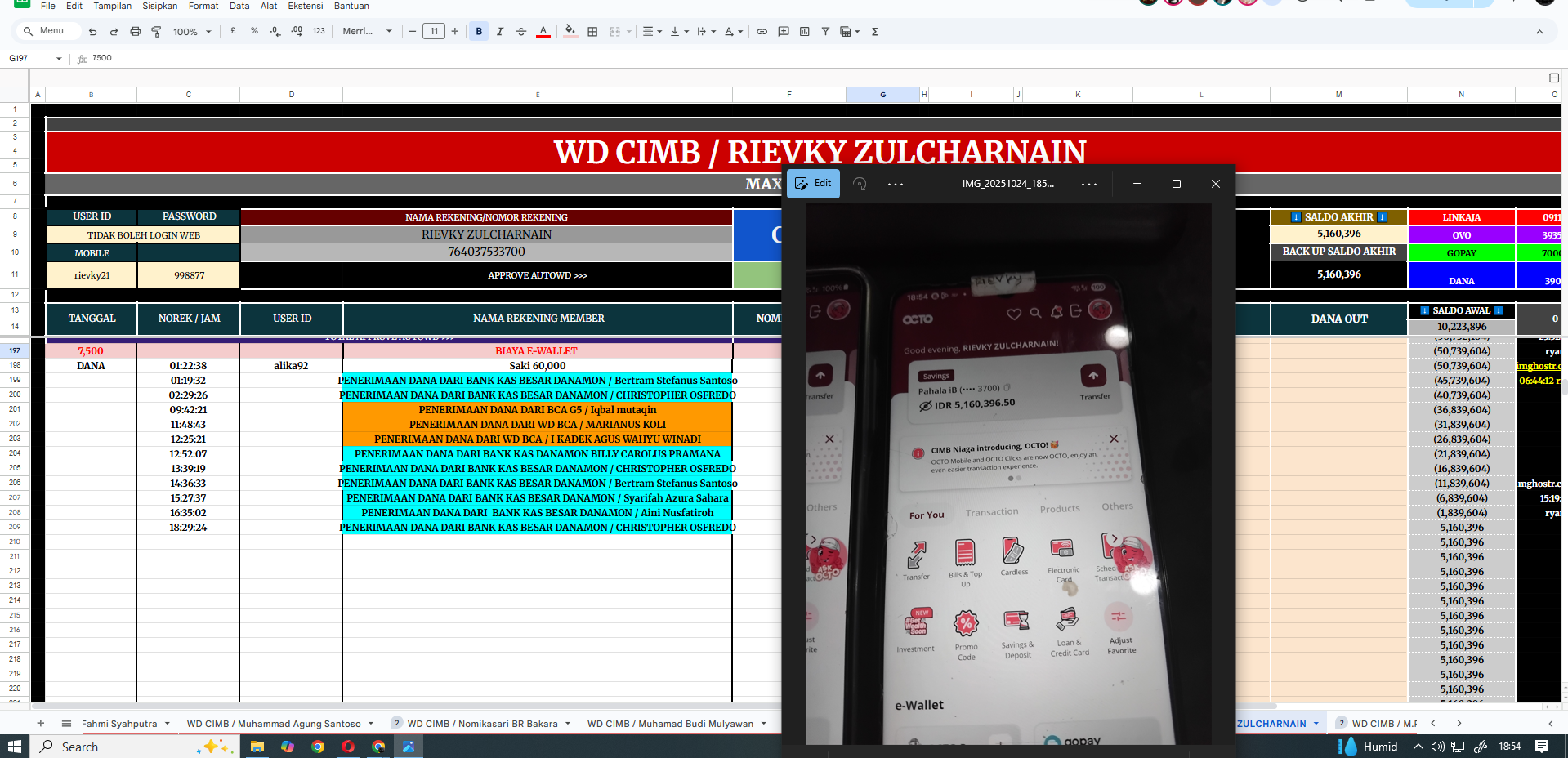Open Windows notification center

click(1542, 747)
